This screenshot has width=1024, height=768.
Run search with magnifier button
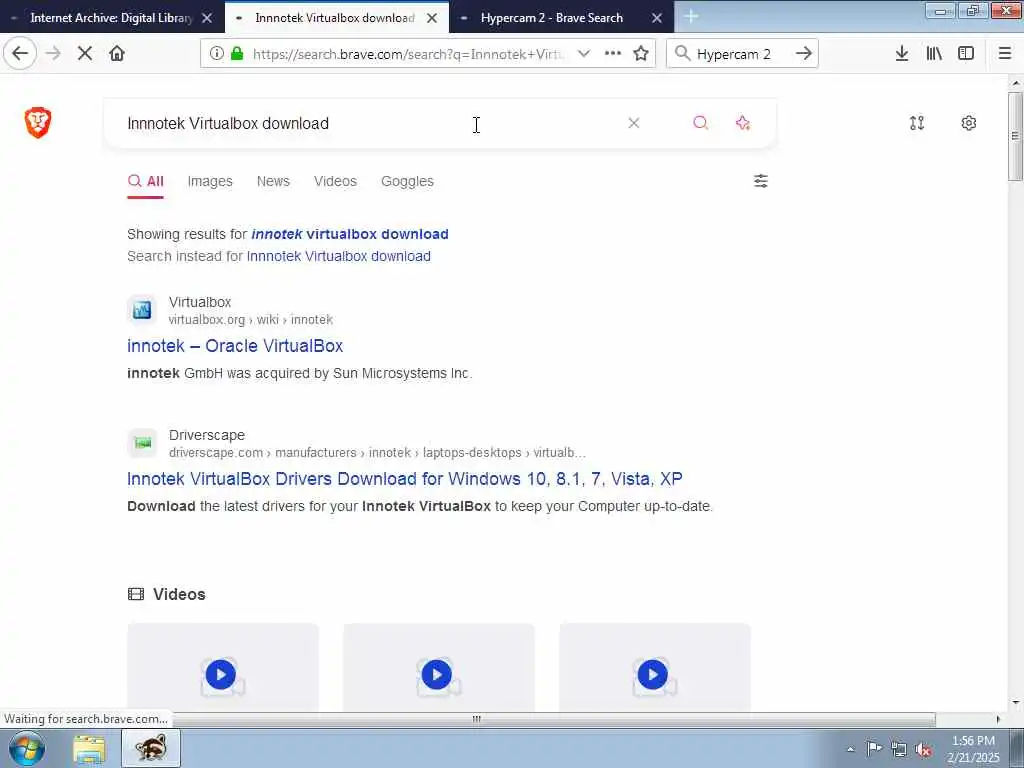coord(700,123)
